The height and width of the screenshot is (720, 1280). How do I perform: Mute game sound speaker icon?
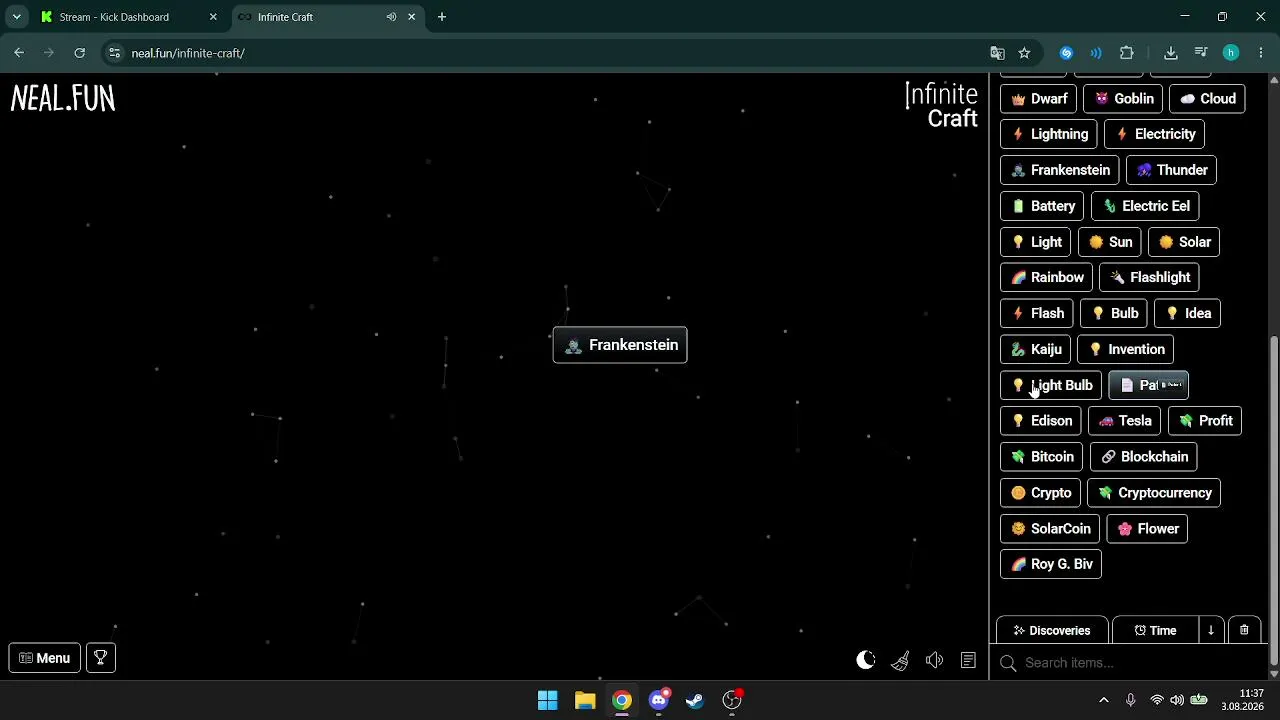pos(934,660)
